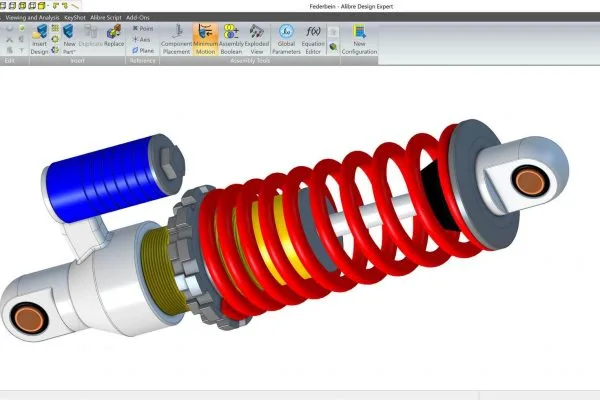Click the Replace component icon
Screen dimensions: 600x400
[114, 31]
